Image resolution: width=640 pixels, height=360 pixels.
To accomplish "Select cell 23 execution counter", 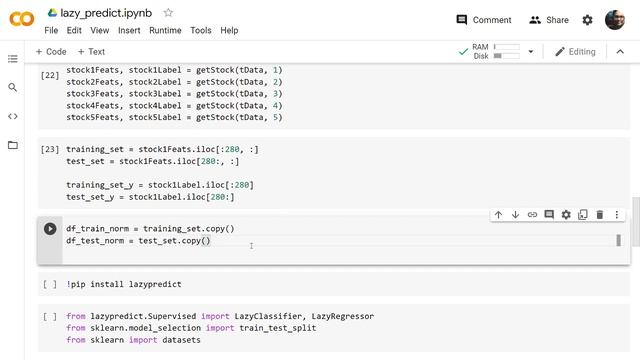I will (50, 149).
